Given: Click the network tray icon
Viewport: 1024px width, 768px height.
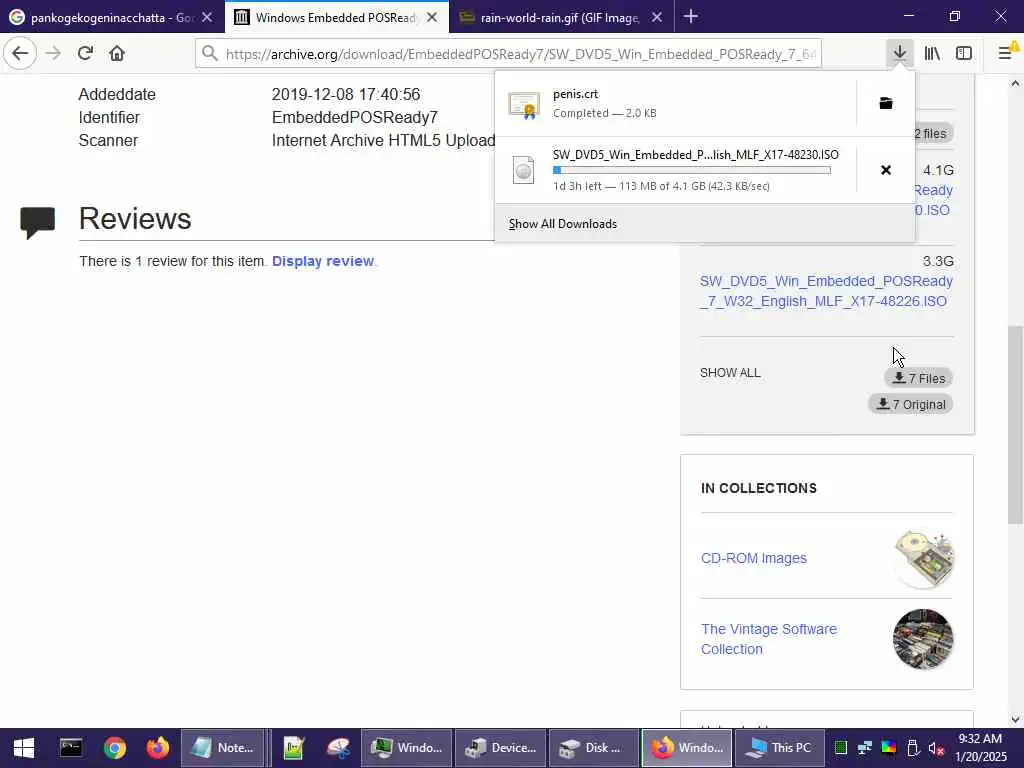Looking at the screenshot, I should [865, 748].
